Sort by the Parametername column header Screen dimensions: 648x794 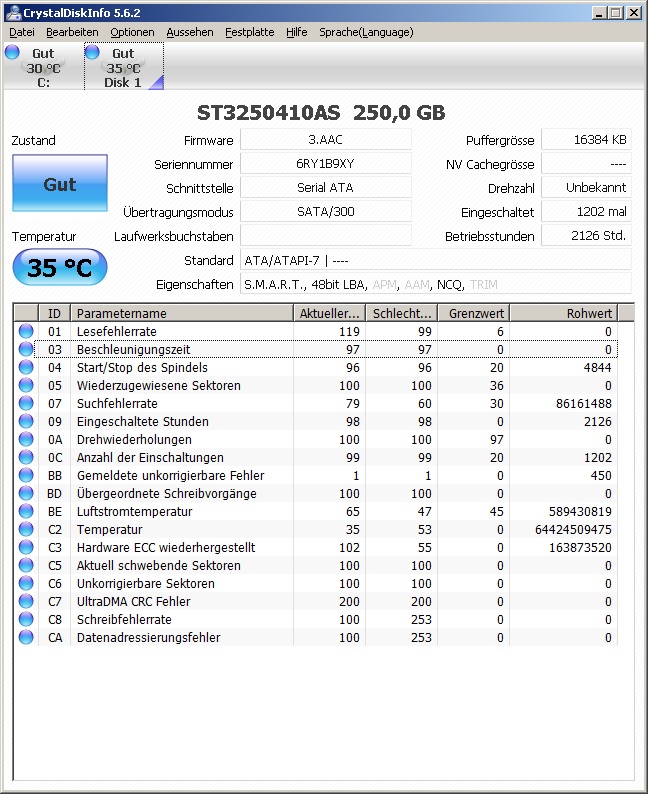coord(182,313)
